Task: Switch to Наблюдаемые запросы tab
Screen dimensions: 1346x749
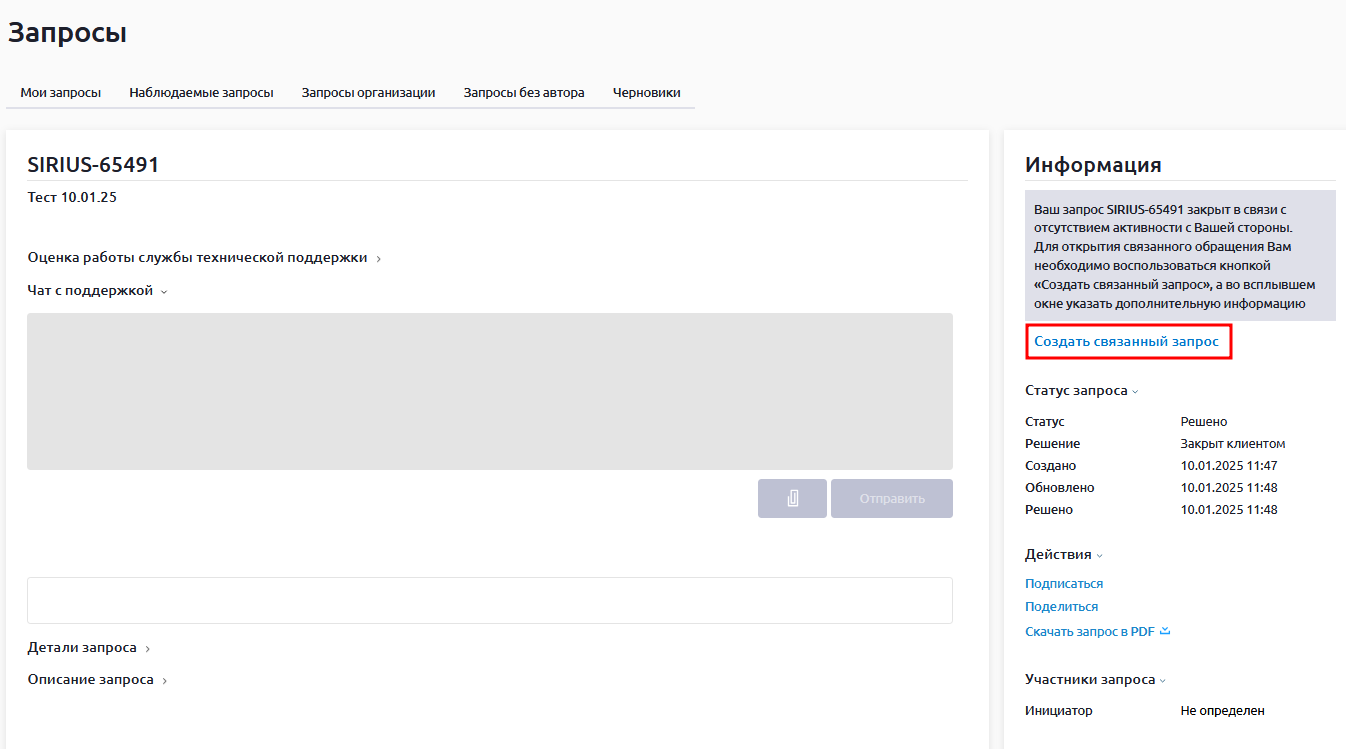Action: coord(201,93)
